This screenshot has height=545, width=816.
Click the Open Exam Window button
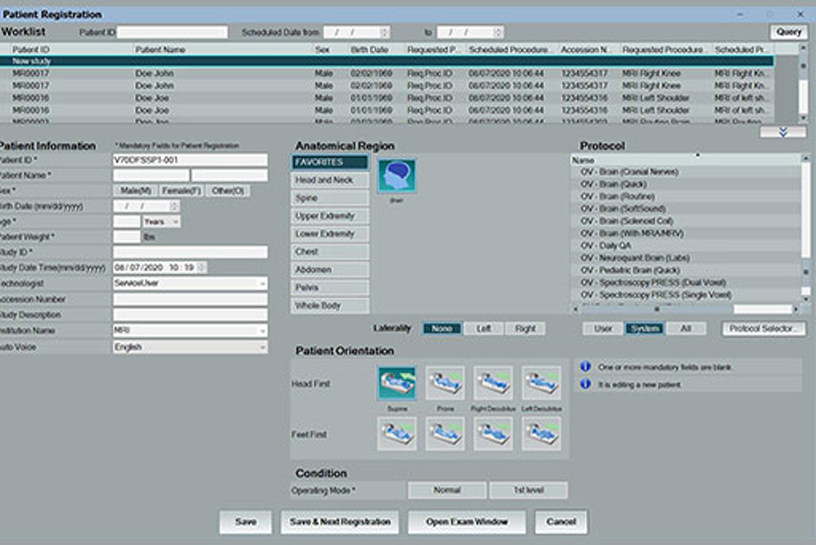click(467, 522)
